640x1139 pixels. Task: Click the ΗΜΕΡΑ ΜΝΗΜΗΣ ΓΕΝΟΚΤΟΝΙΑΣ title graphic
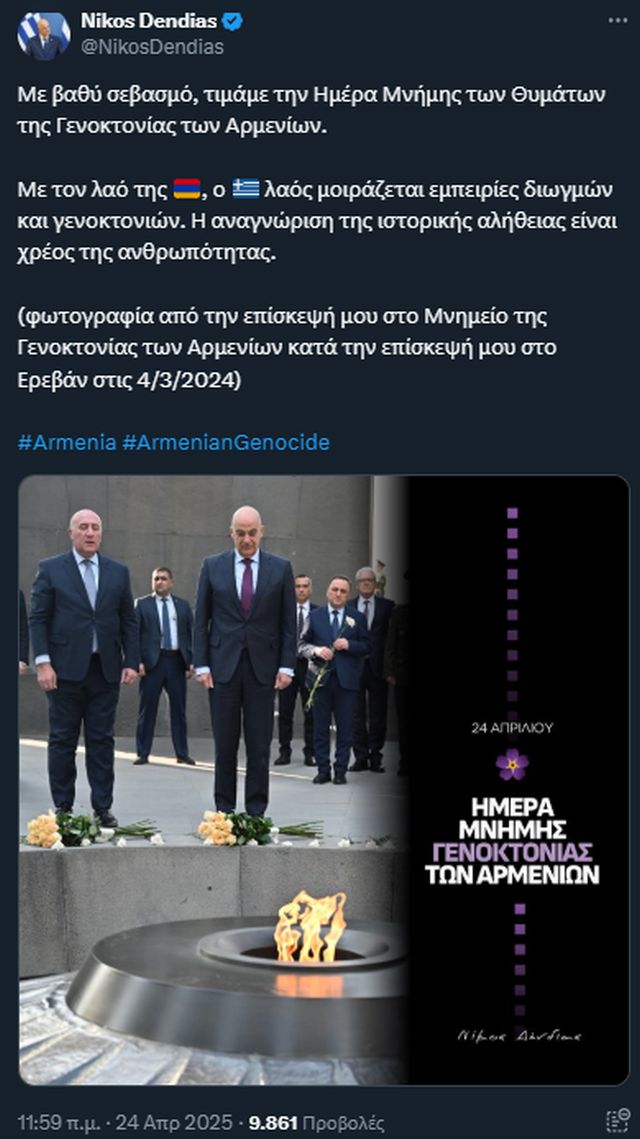point(517,840)
